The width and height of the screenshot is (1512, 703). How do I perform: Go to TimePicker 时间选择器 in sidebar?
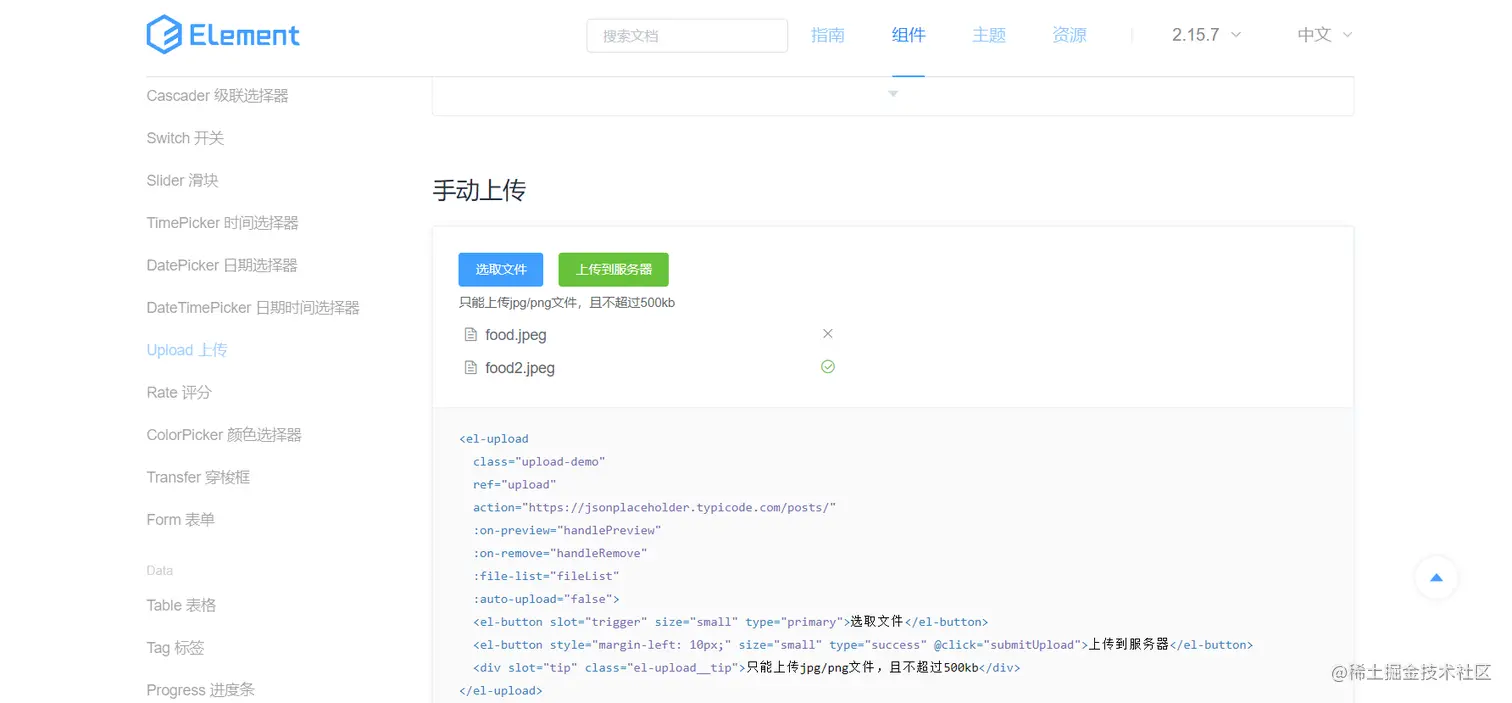pos(222,223)
